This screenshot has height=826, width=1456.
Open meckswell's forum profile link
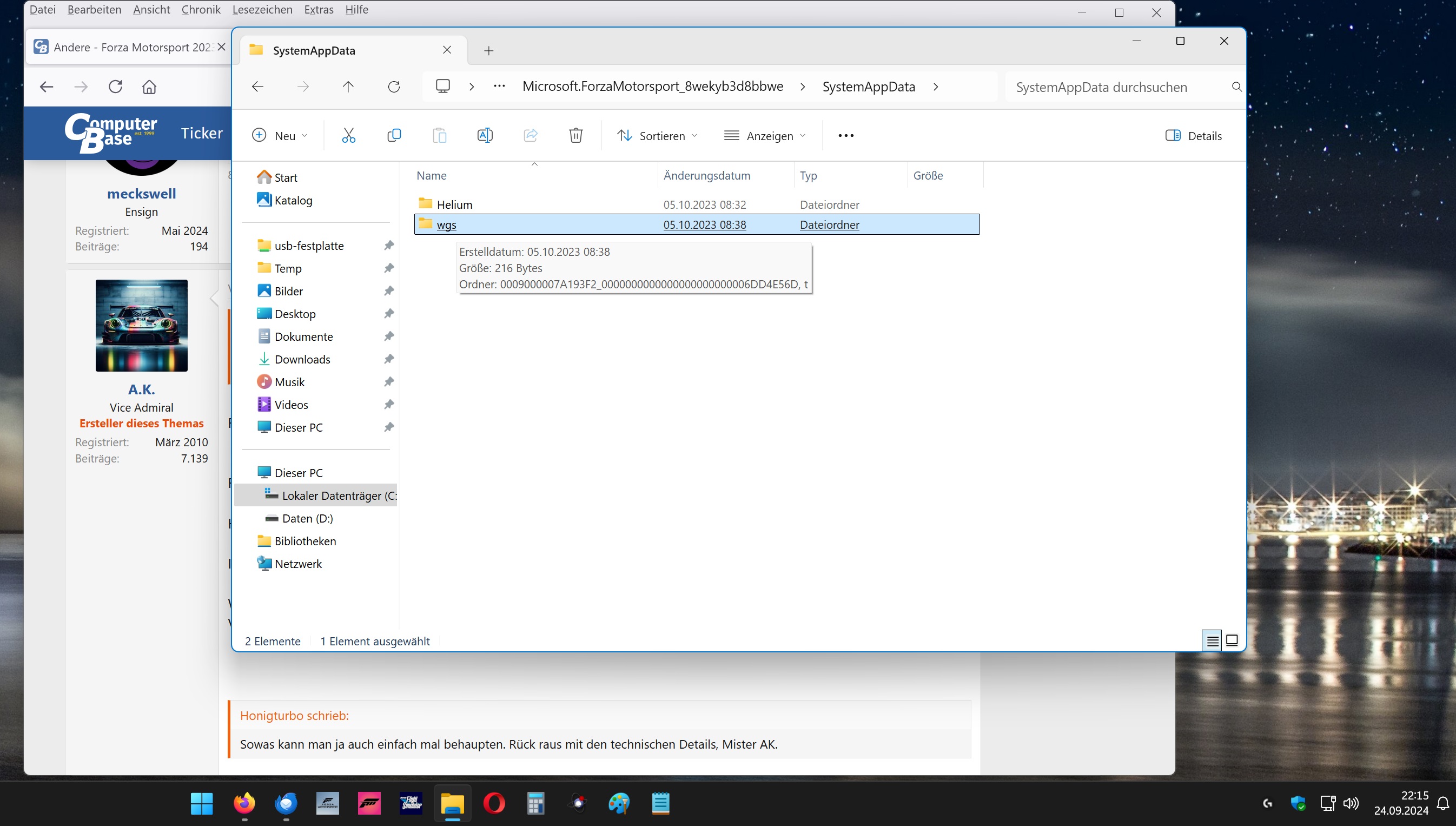141,194
